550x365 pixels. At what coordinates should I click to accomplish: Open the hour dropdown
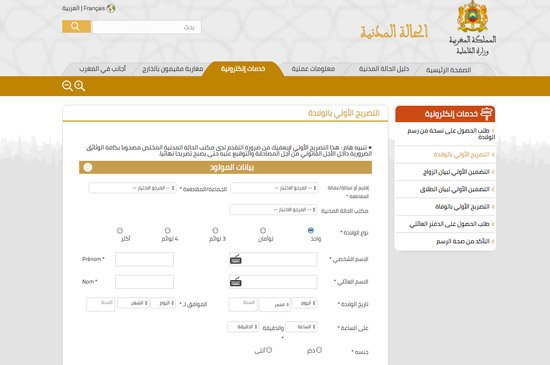point(301,327)
